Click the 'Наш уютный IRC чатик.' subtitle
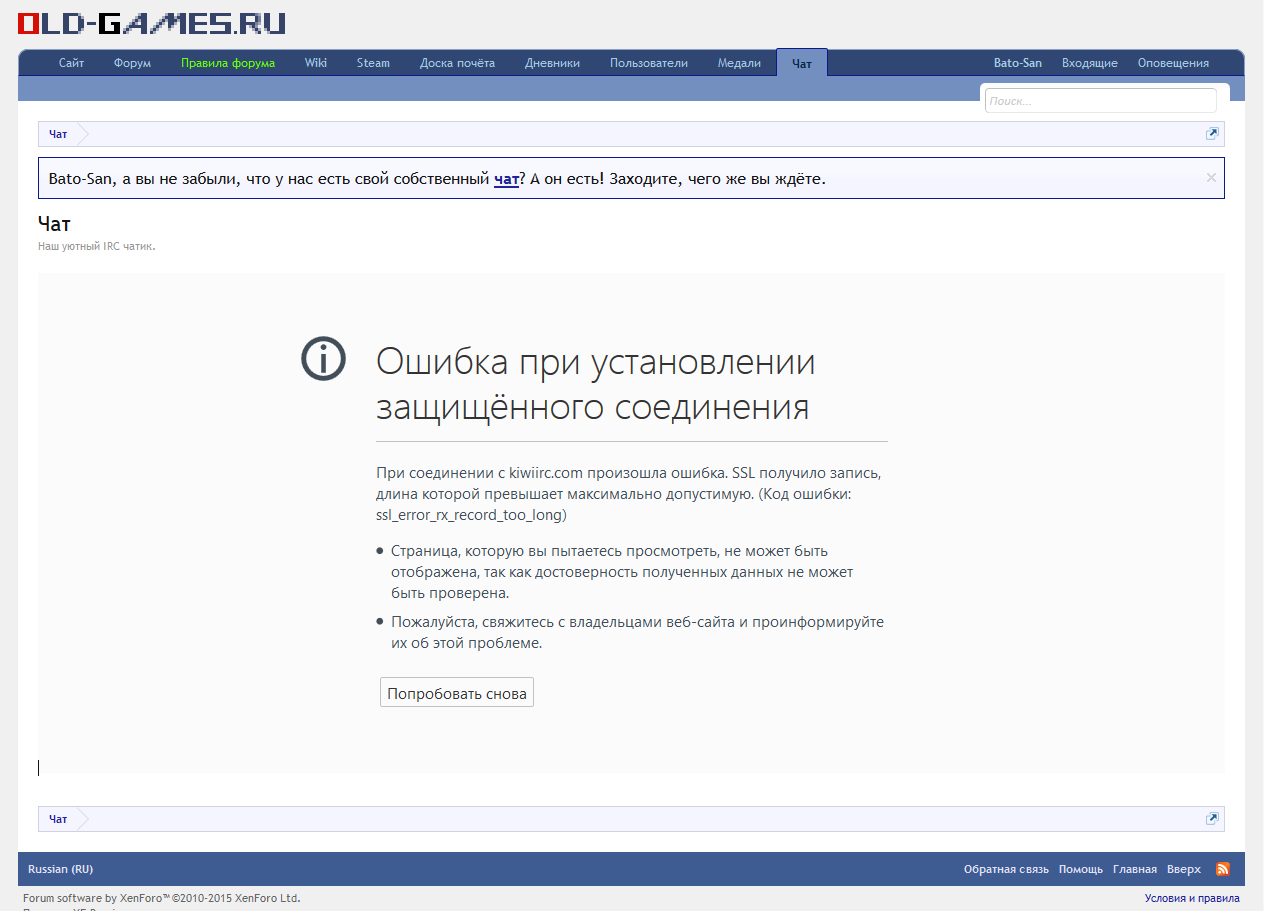The image size is (1264, 914). pyautogui.click(x=97, y=246)
